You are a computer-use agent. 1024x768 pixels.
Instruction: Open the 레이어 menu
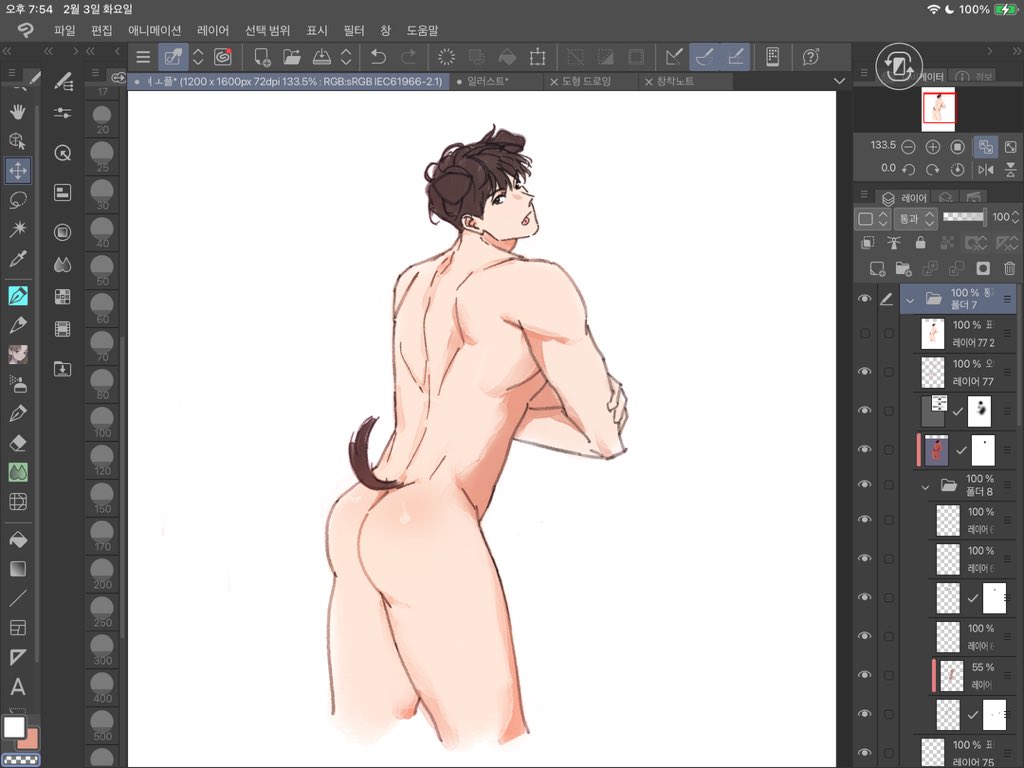pyautogui.click(x=213, y=30)
